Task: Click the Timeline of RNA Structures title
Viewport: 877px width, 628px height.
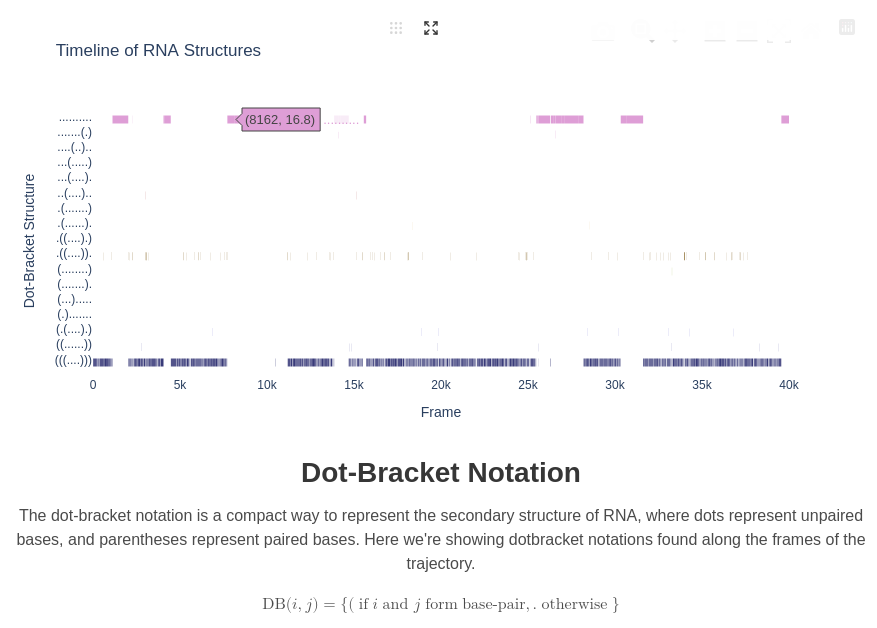Action: click(x=158, y=50)
